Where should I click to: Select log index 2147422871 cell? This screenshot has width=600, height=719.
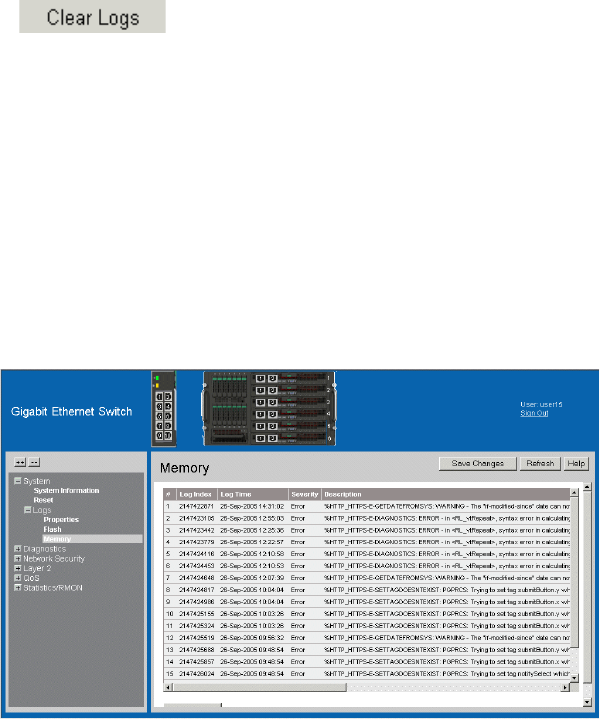click(196, 507)
